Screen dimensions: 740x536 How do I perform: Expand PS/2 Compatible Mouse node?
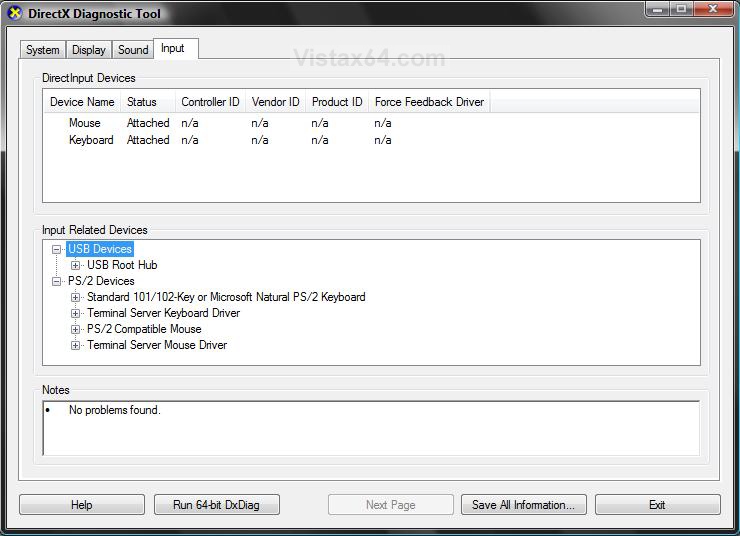click(x=76, y=329)
